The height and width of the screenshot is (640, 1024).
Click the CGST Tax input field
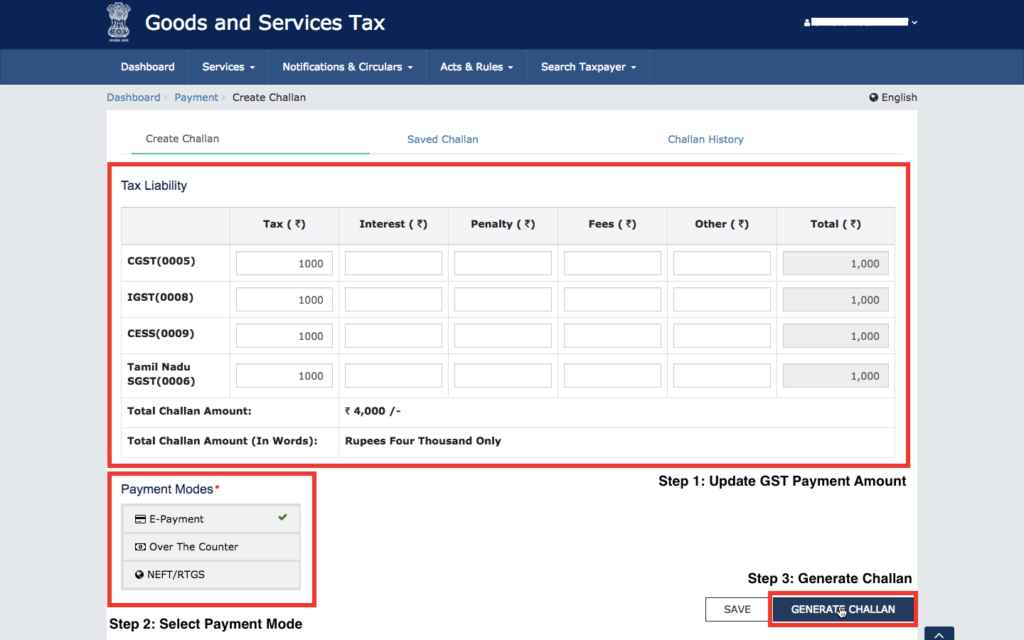tap(284, 263)
